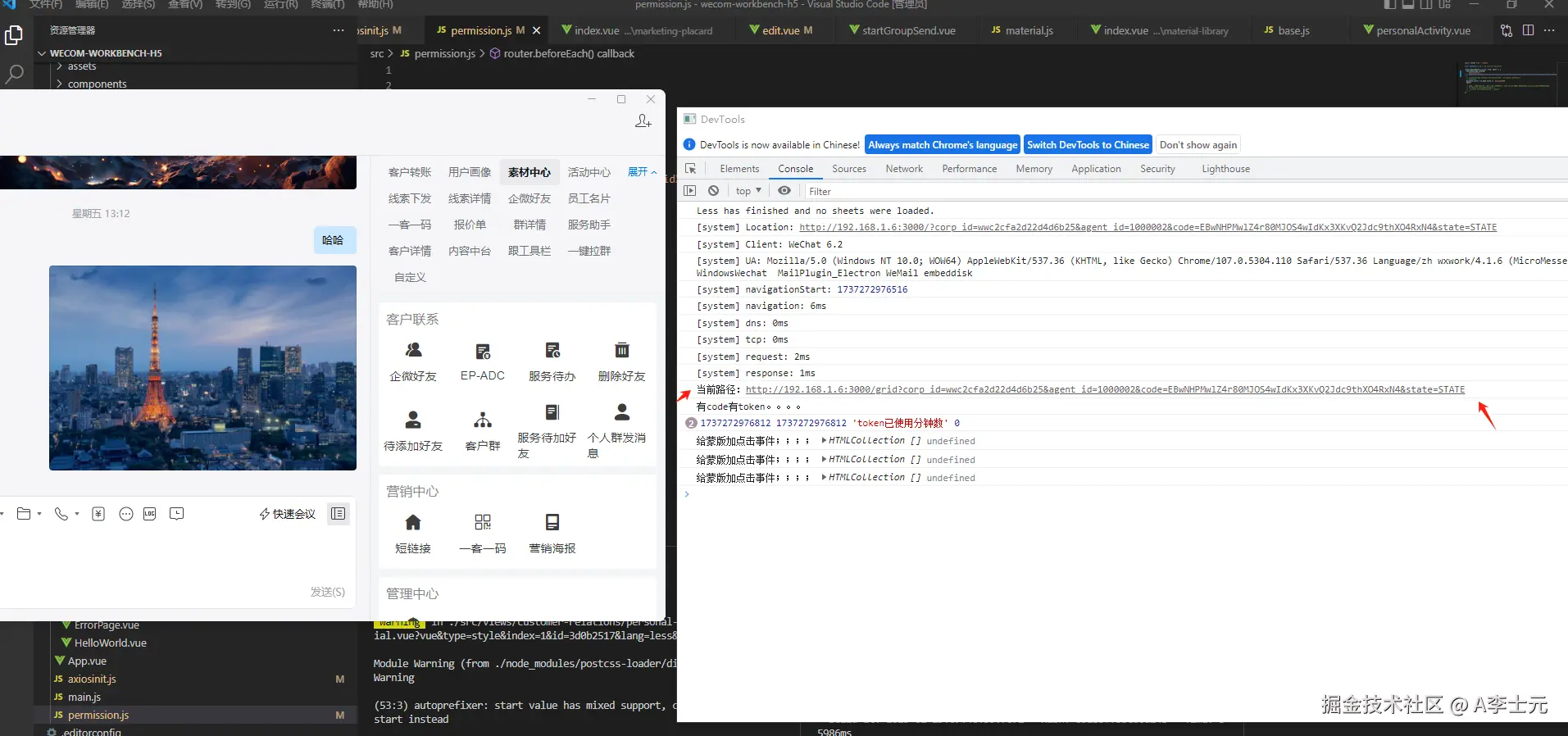The height and width of the screenshot is (736, 1568).
Task: Clear console with the ban icon
Action: [x=714, y=190]
